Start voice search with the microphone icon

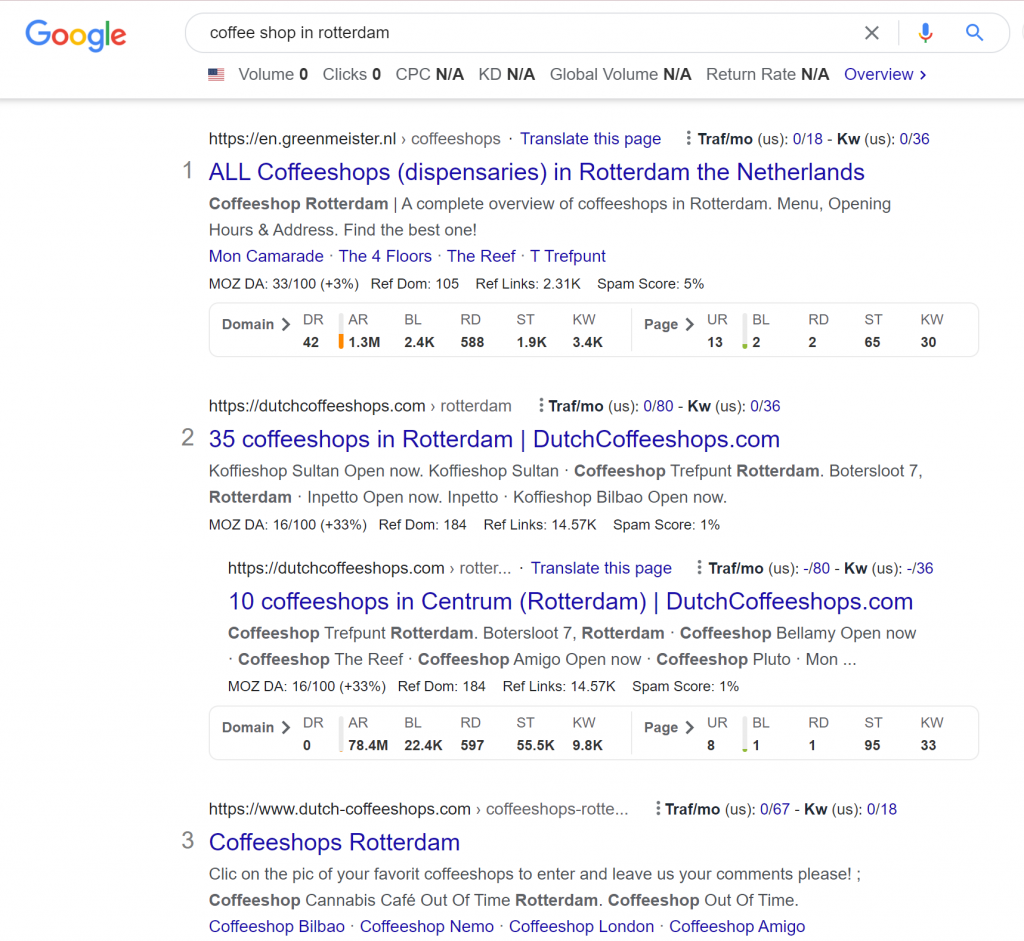(925, 33)
